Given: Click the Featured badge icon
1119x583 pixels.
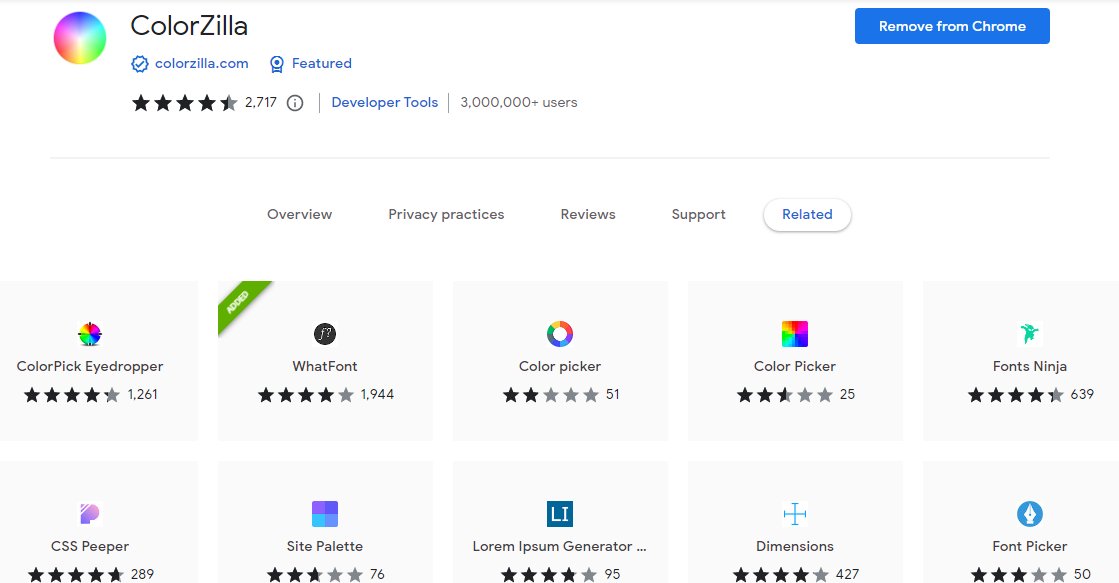Looking at the screenshot, I should click(277, 63).
